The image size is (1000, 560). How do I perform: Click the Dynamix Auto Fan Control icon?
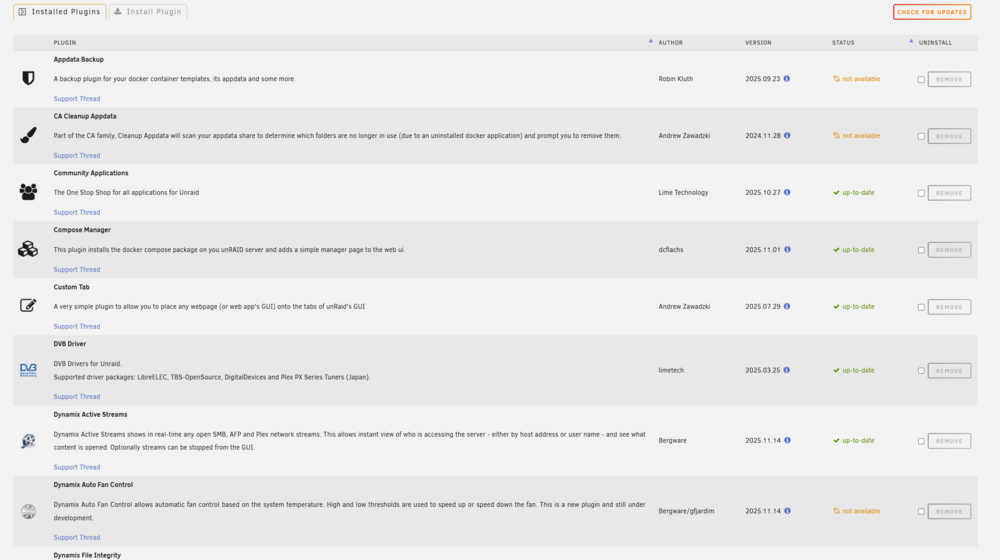pyautogui.click(x=28, y=511)
